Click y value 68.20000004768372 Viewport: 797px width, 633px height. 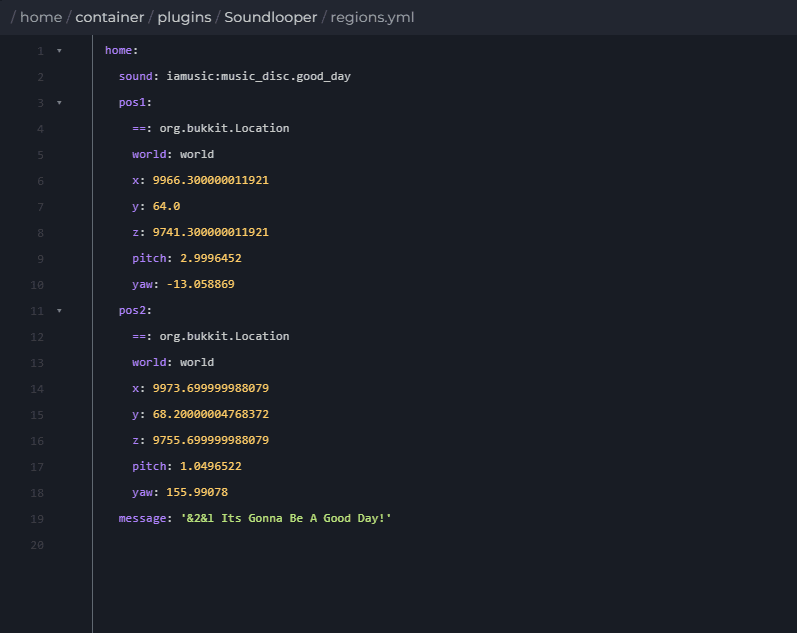[210, 414]
